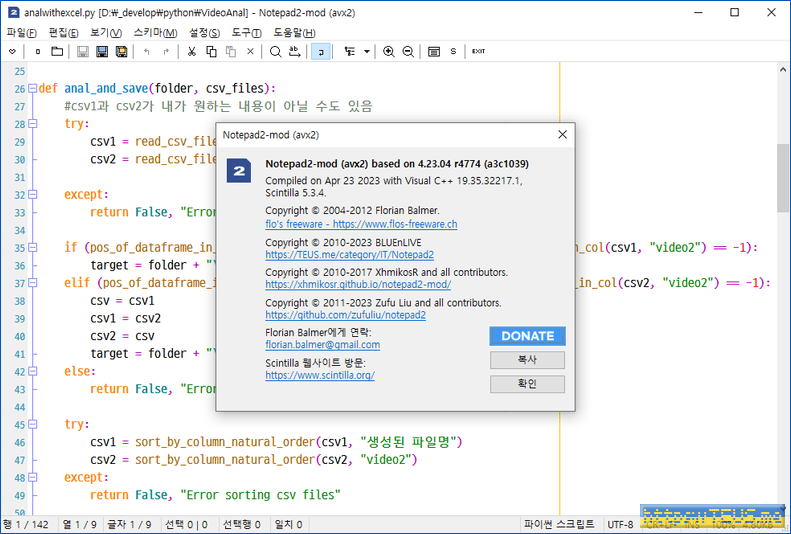791x534 pixels.
Task: Open the 파일(F) menu
Action: click(x=22, y=33)
